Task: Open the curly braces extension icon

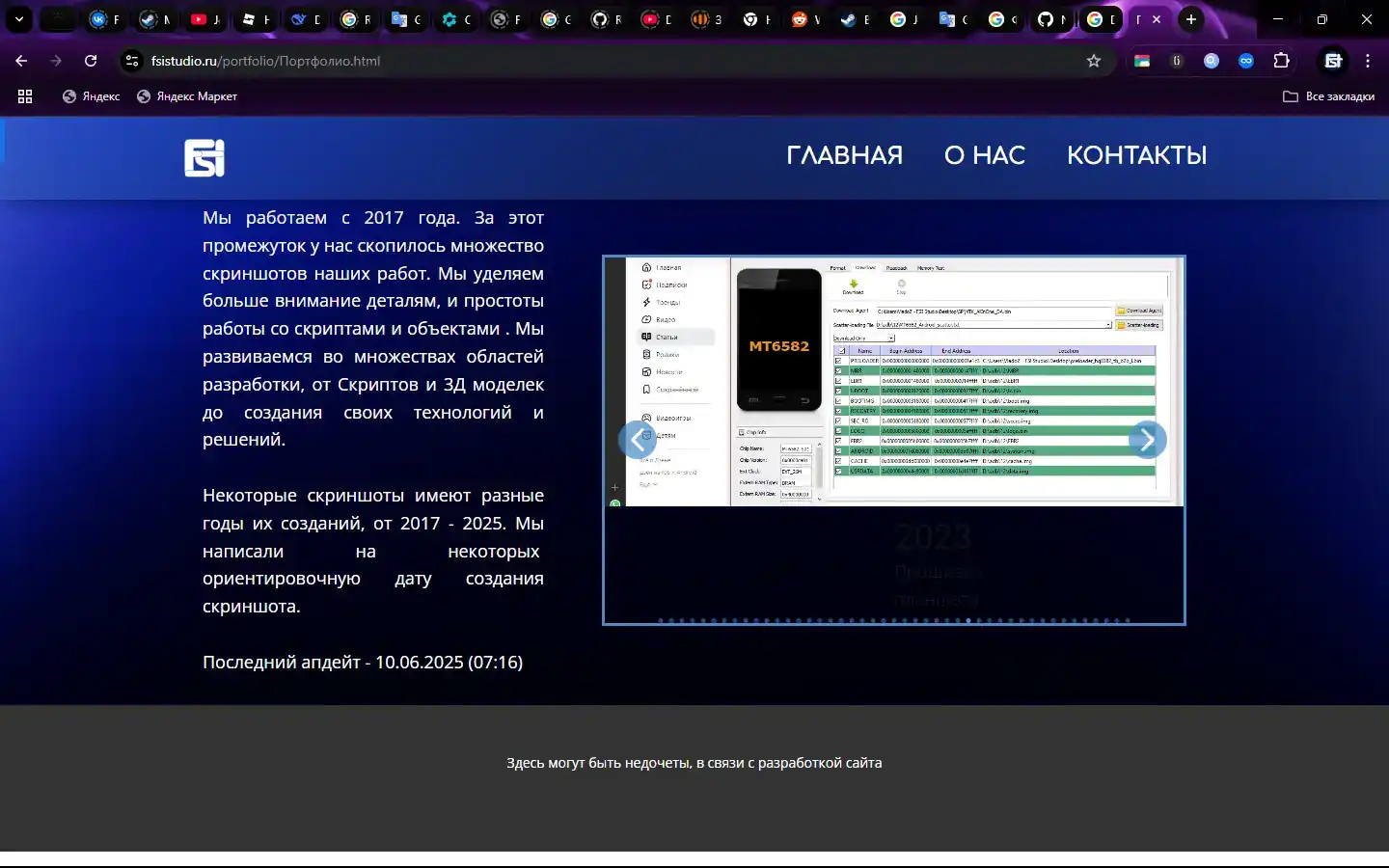Action: pyautogui.click(x=1177, y=61)
